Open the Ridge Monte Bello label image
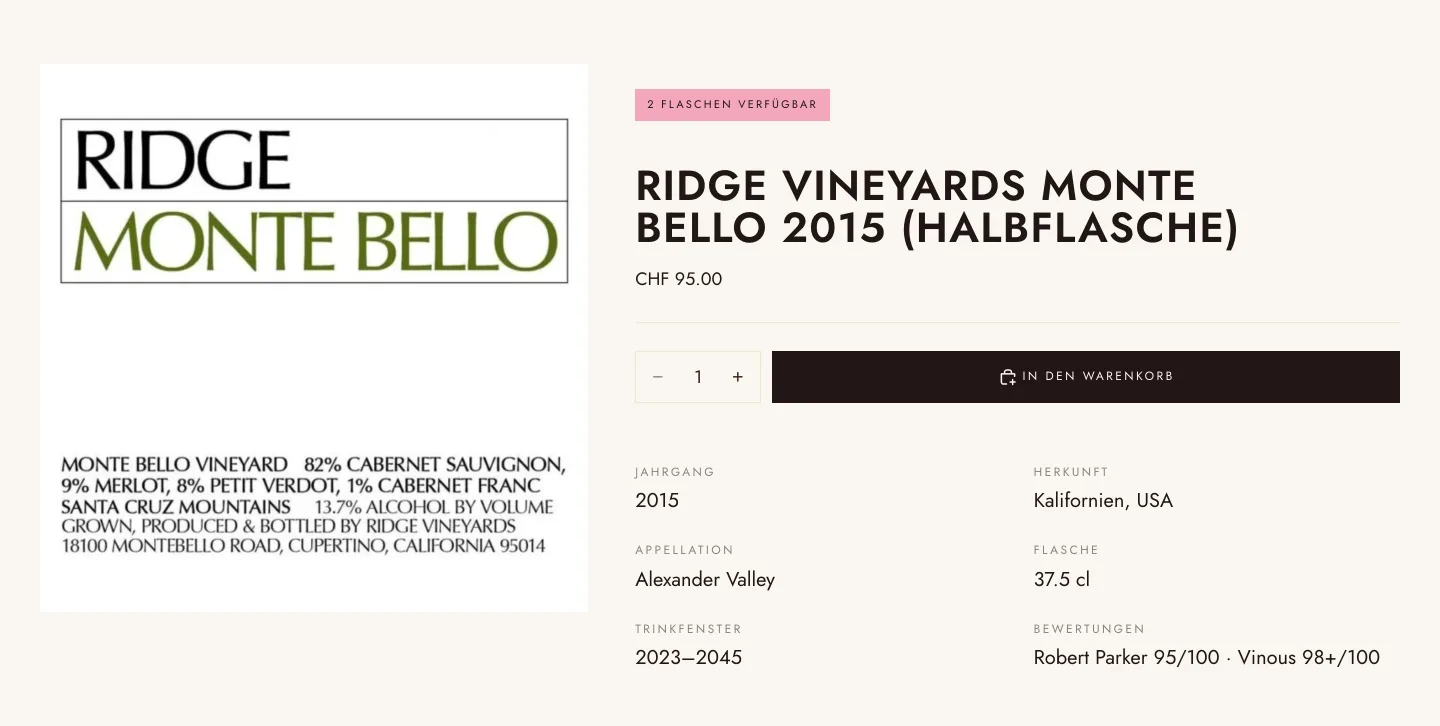This screenshot has width=1440, height=726. (314, 338)
